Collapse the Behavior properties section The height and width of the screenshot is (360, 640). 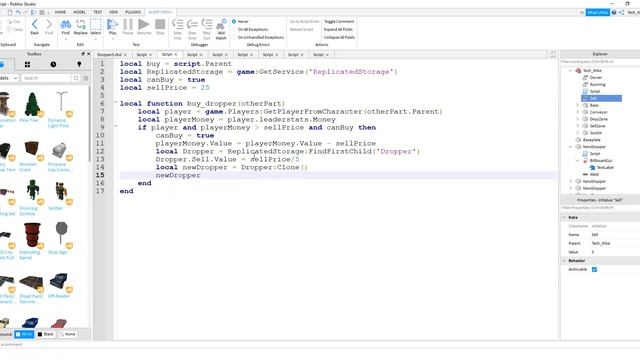click(564, 260)
